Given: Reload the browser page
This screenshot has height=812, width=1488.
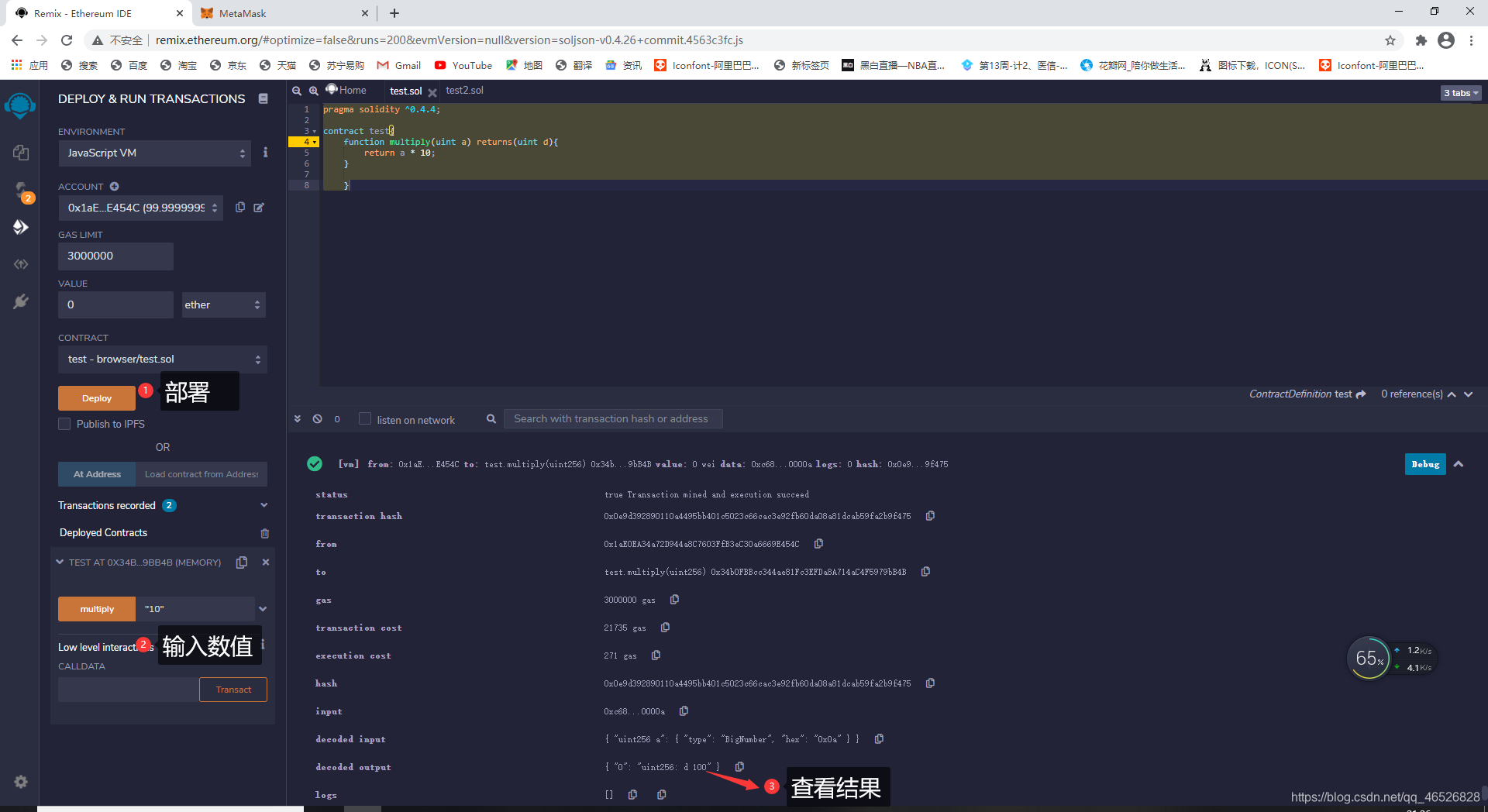Looking at the screenshot, I should [67, 40].
